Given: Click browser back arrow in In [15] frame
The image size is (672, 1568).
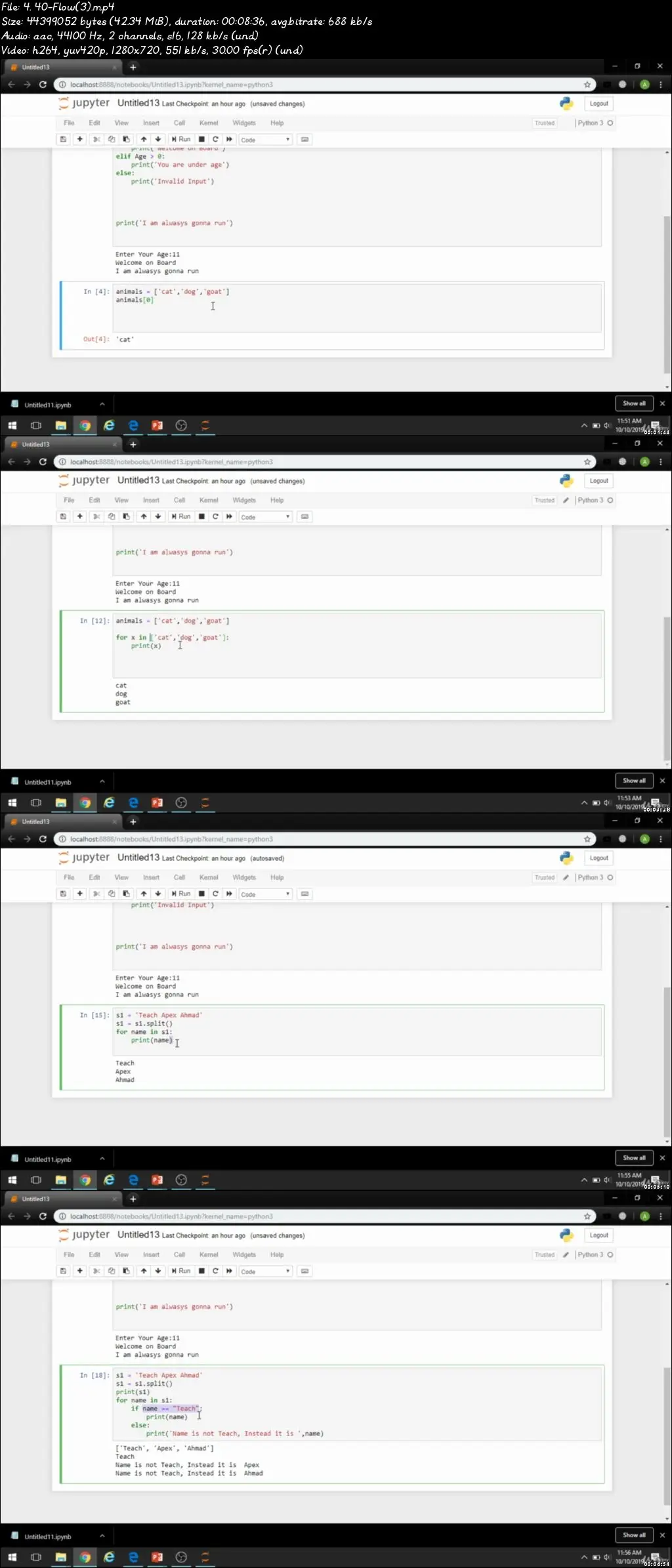Looking at the screenshot, I should point(11,839).
